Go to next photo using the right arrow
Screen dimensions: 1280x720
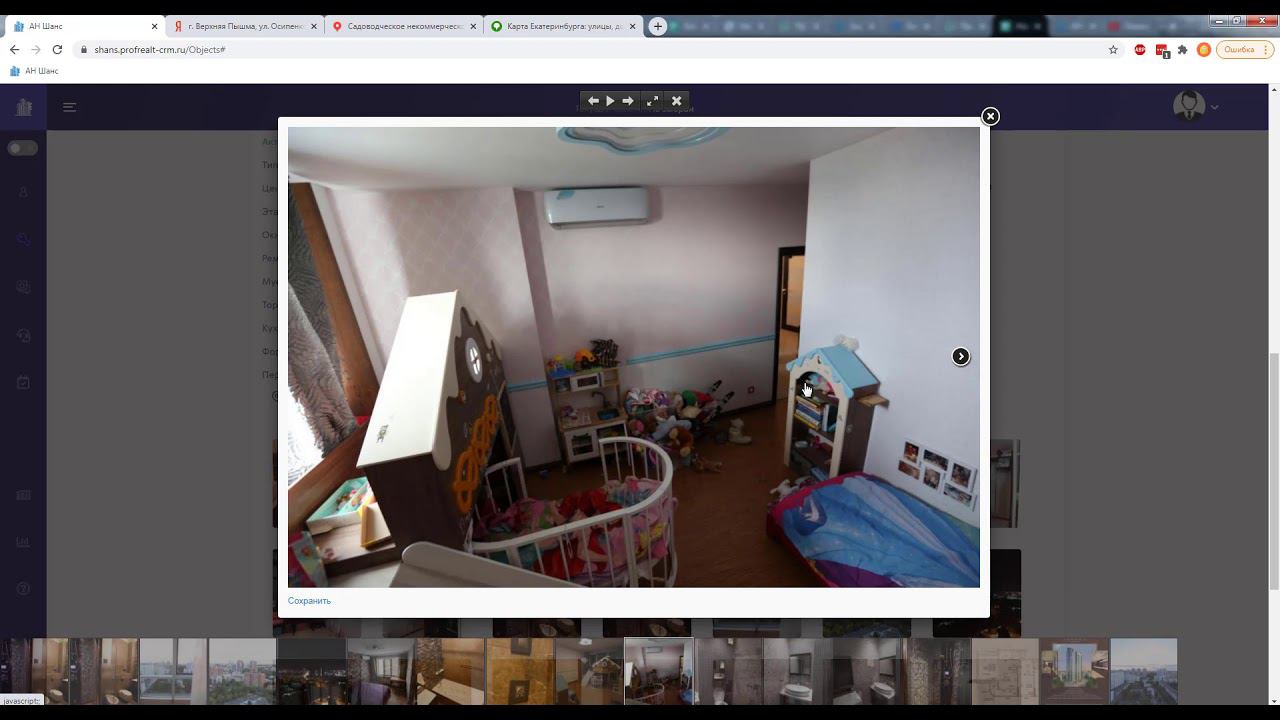pos(961,356)
